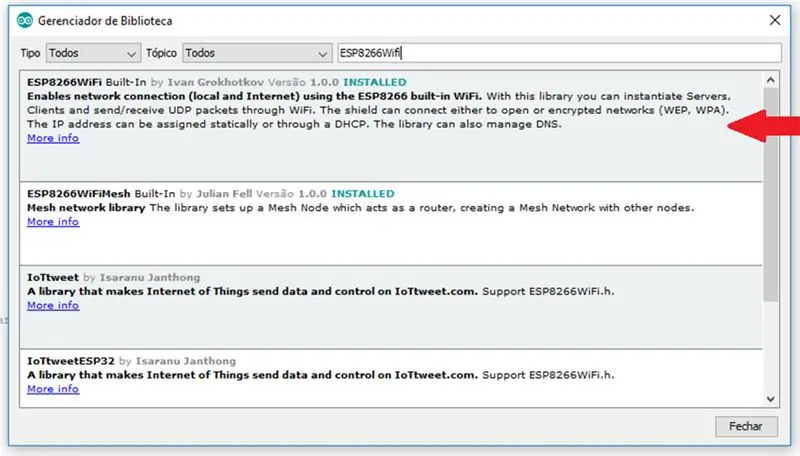800x456 pixels.
Task: Click INSTALLED label of ESP8266WiFiMesh library
Action: [x=363, y=194]
